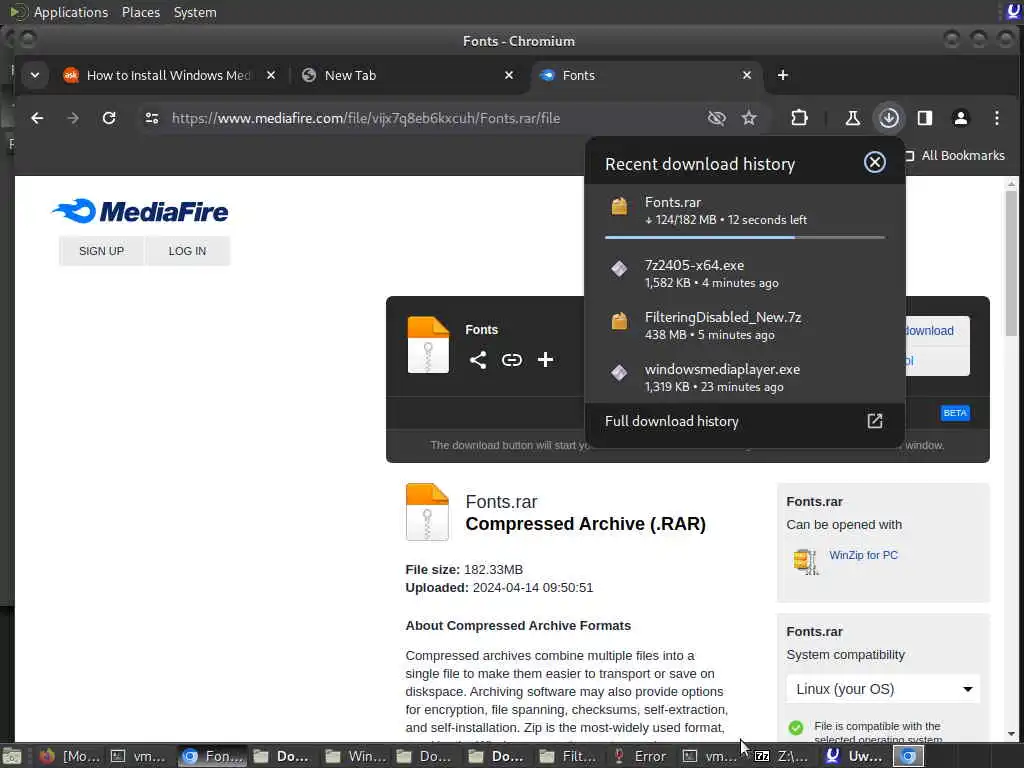Viewport: 1024px width, 768px height.
Task: Open the 7z2405-x64.exe download entry
Action: pos(744,274)
